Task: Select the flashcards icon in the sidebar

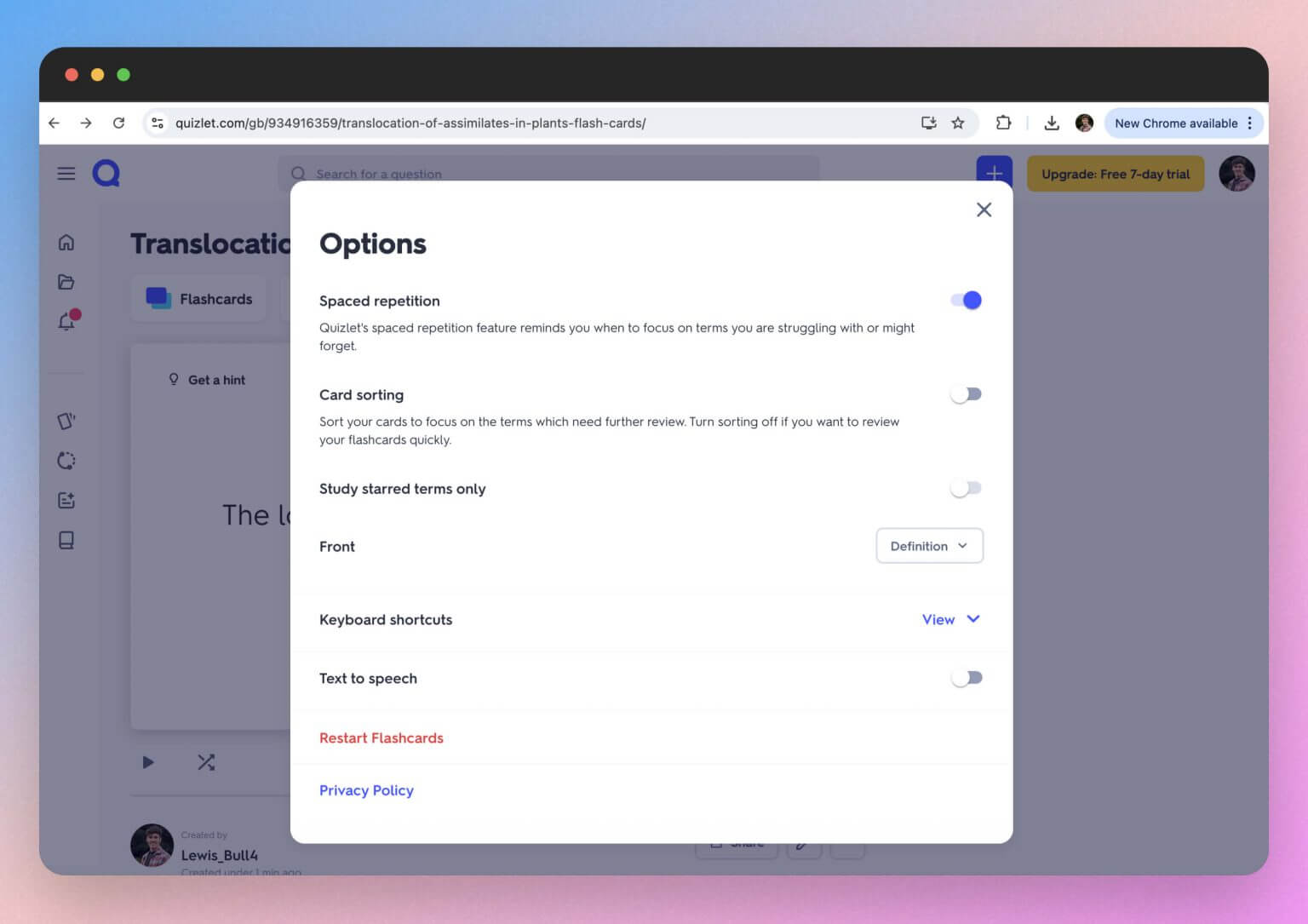Action: 66,421
